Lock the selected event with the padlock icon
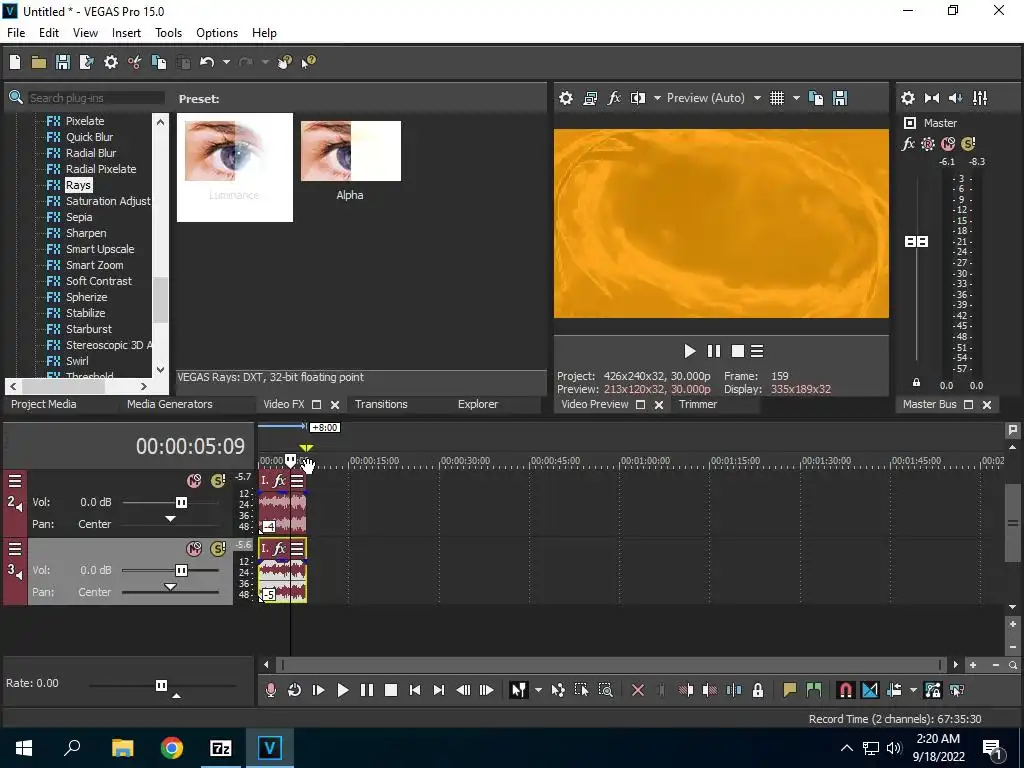The height and width of the screenshot is (768, 1024). 758,690
